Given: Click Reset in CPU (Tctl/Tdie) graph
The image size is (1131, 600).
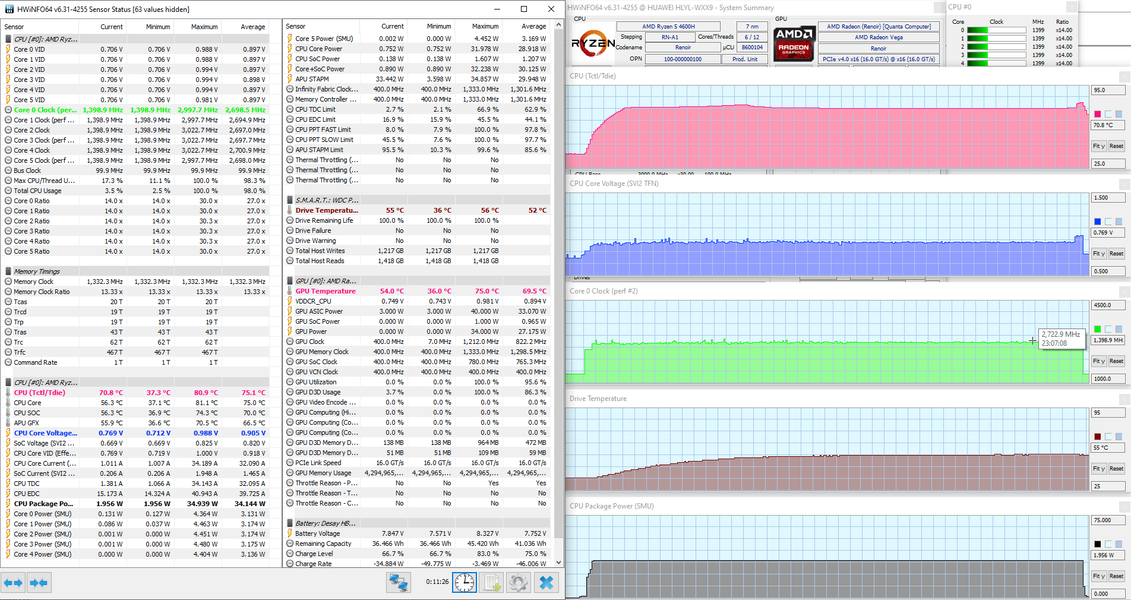Looking at the screenshot, I should click(x=1116, y=146).
